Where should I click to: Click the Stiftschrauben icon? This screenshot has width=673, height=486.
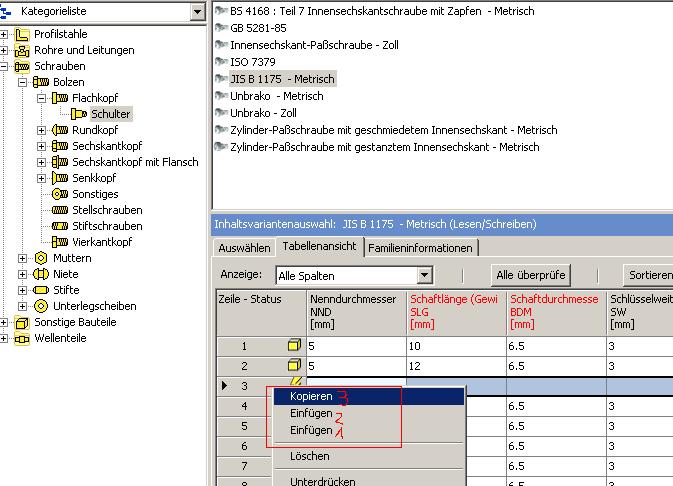tap(60, 226)
